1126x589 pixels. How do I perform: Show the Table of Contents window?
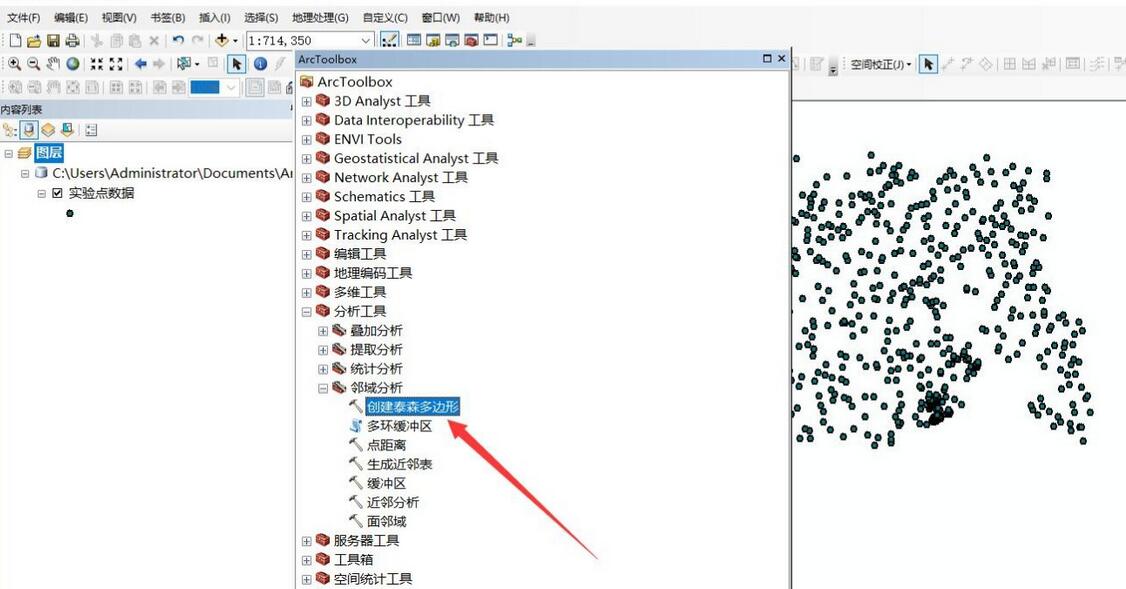tap(414, 41)
